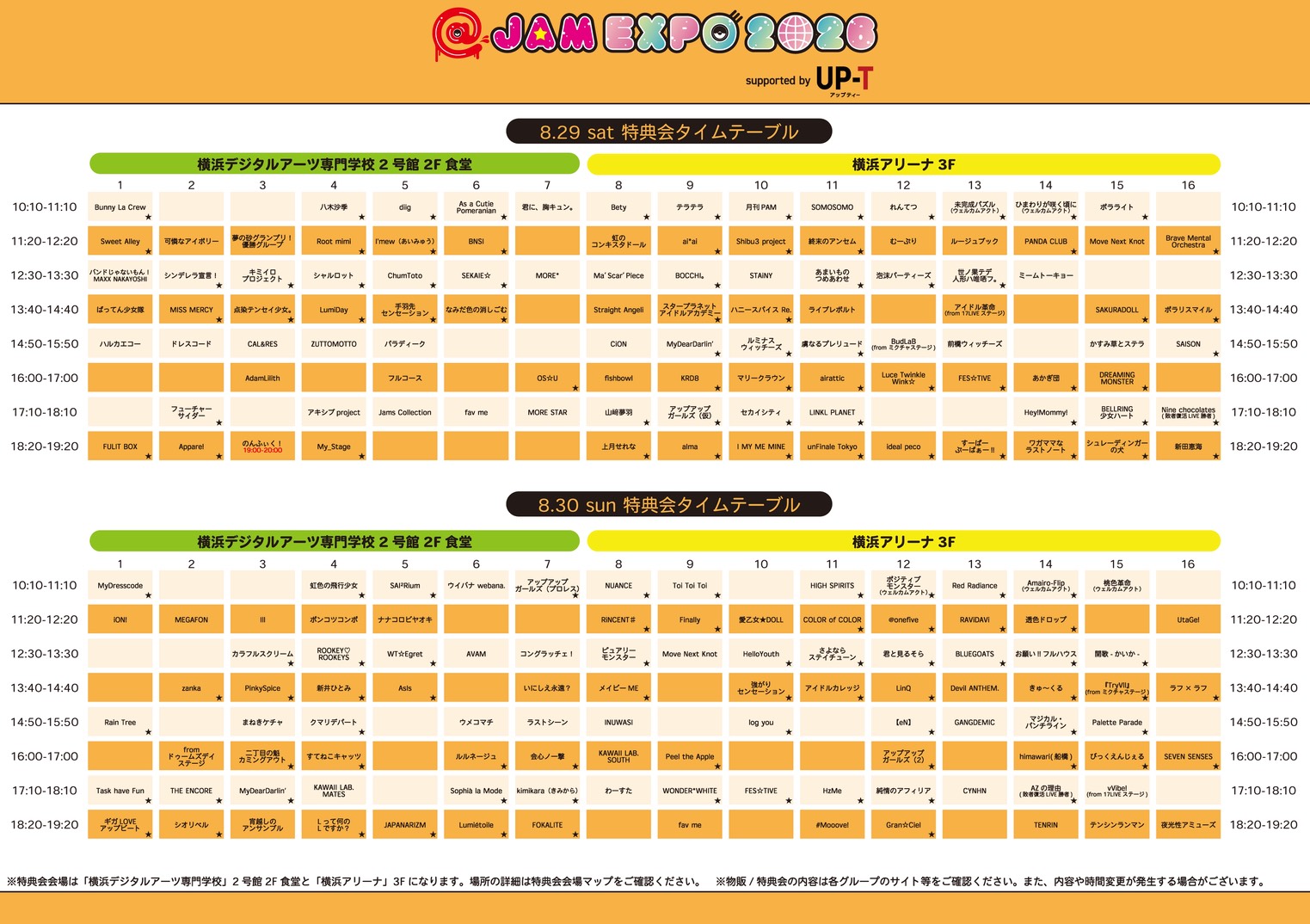Select the Bety slot

(618, 207)
